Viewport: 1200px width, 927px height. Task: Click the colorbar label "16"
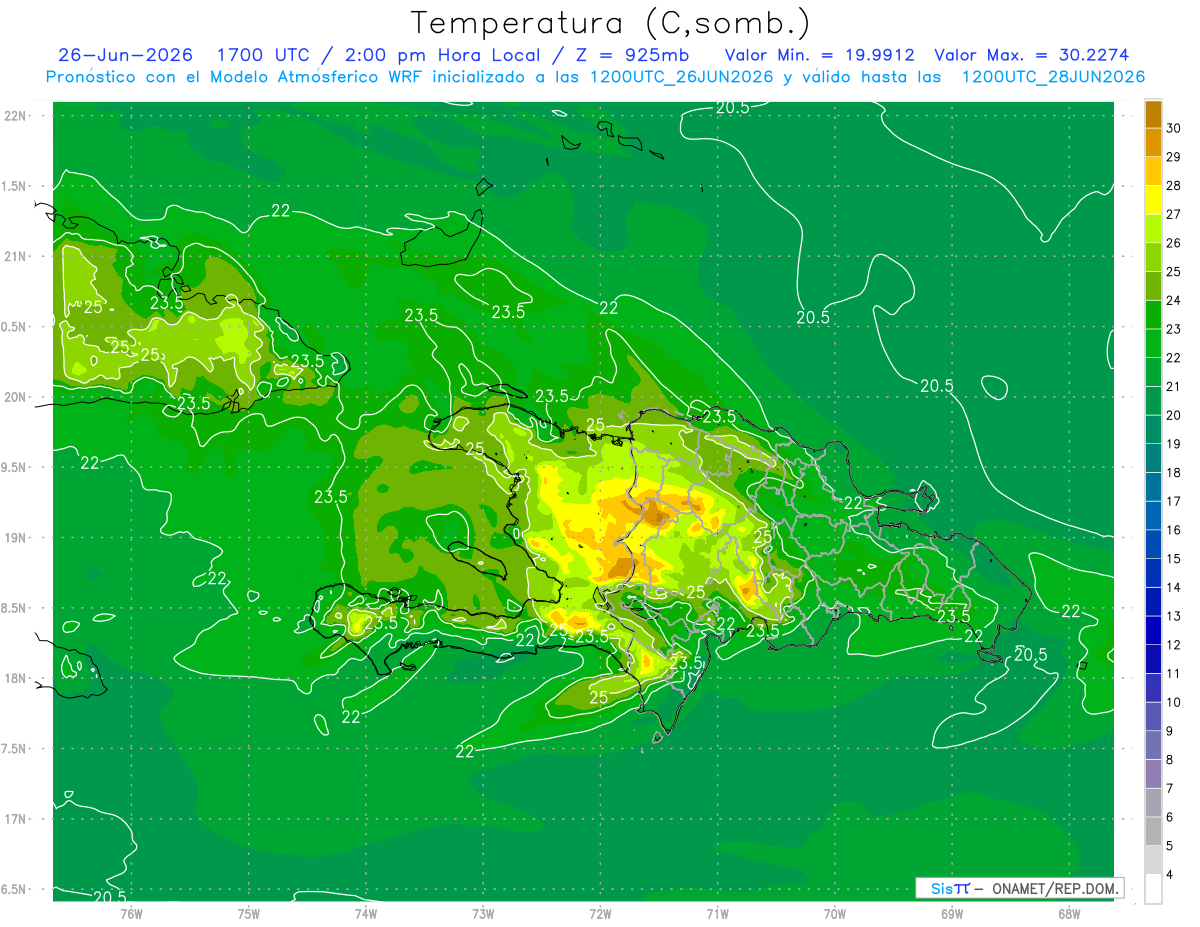(1175, 530)
